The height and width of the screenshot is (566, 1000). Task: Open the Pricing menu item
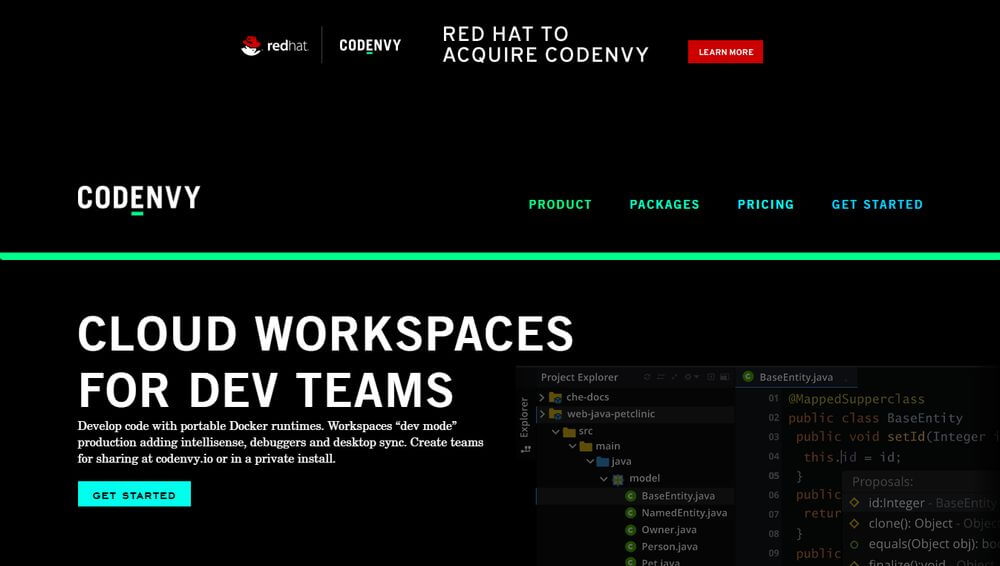(x=765, y=205)
